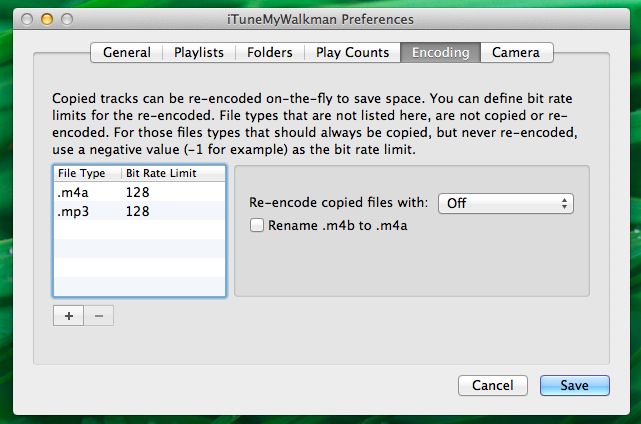Minimize the window with yellow button
The image size is (641, 424).
[47, 19]
